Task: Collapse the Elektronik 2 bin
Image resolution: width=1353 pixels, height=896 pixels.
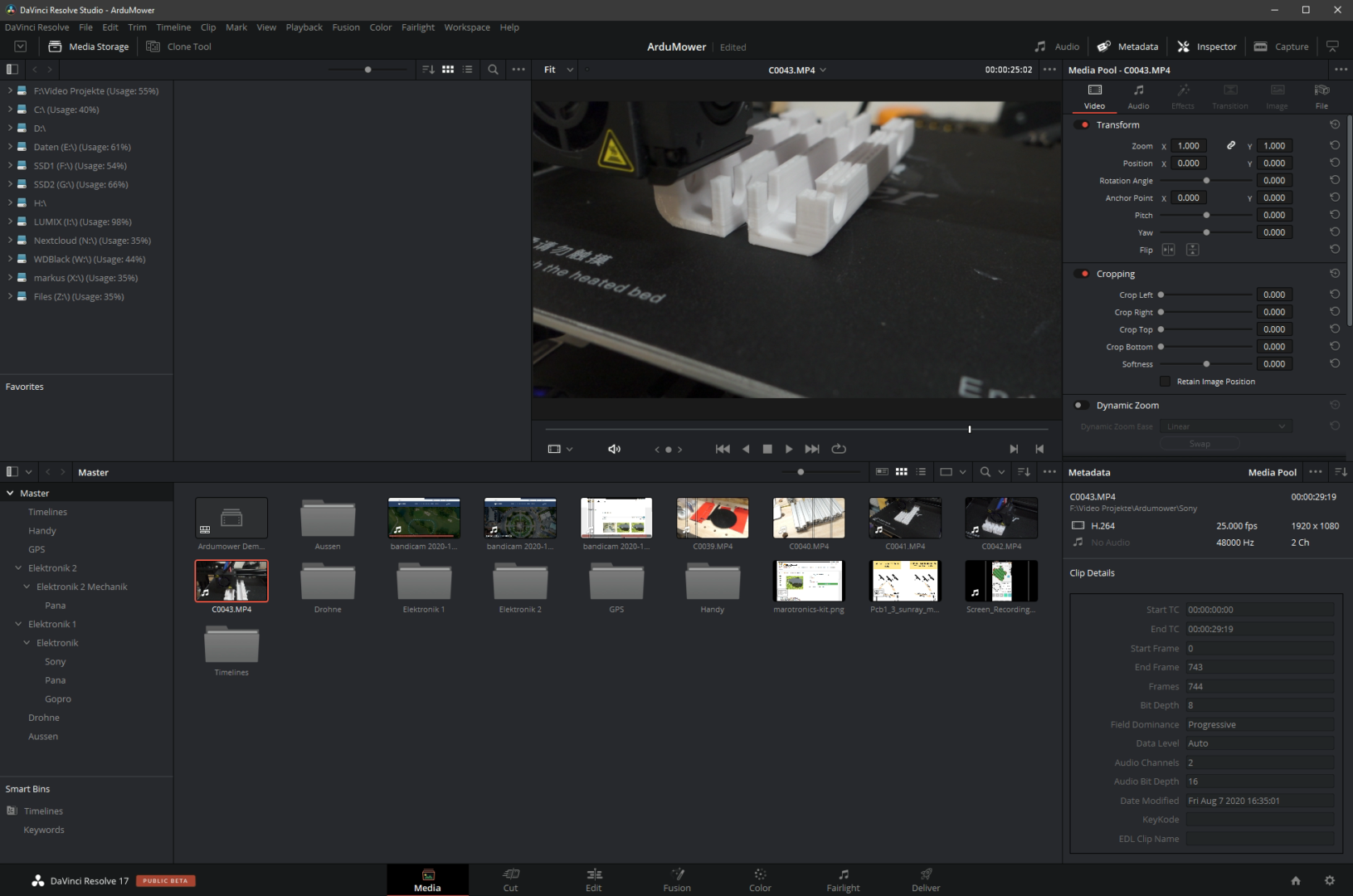Action: (x=18, y=568)
